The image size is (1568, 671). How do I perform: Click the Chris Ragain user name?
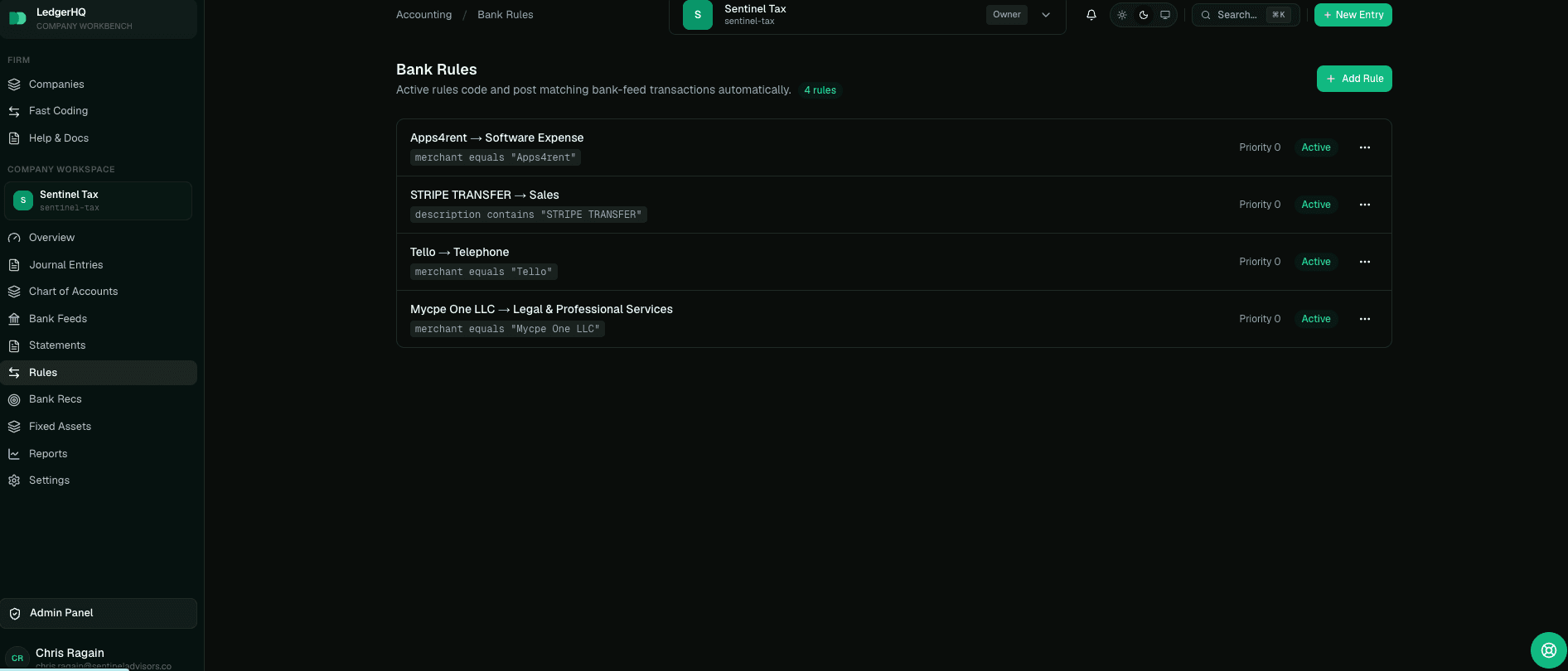coord(70,653)
